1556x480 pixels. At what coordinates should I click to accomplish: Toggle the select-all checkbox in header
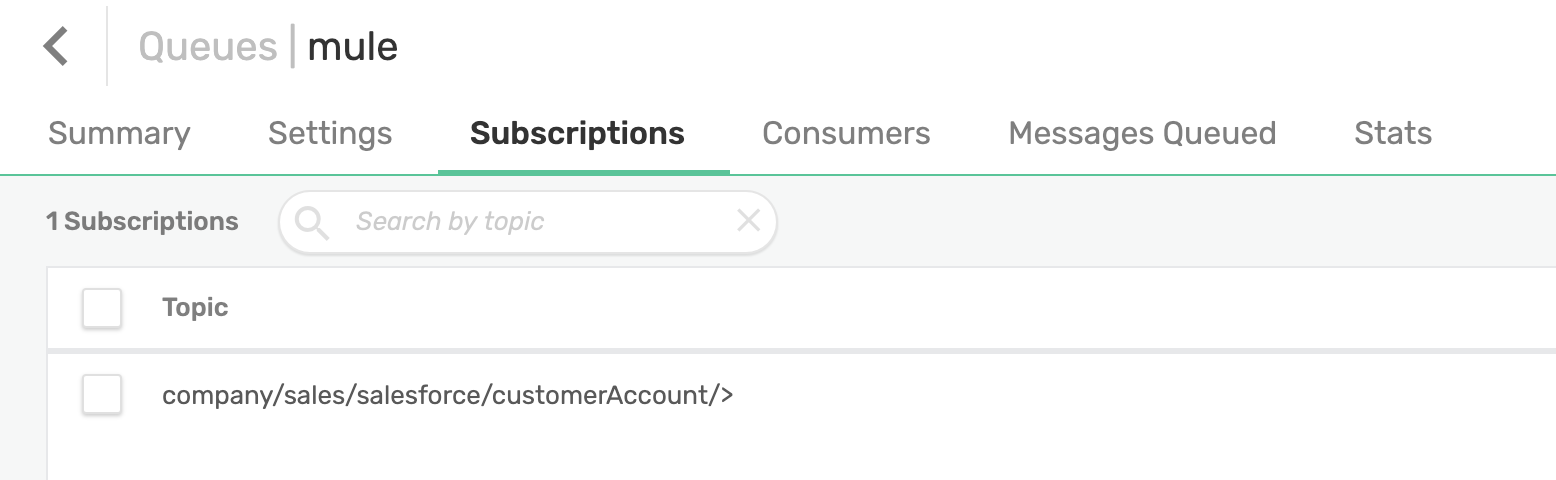pos(102,308)
